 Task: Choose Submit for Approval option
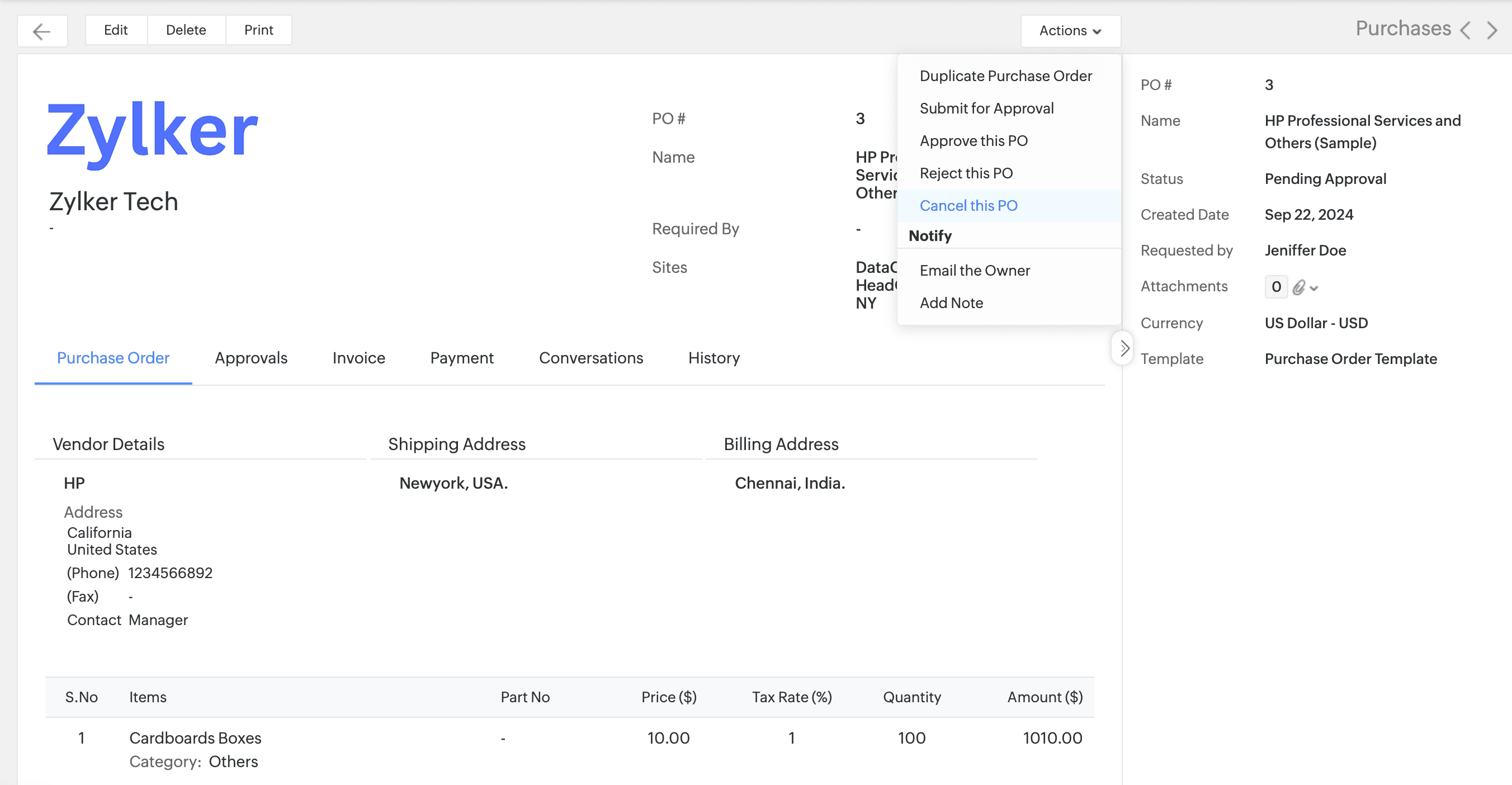coord(987,108)
